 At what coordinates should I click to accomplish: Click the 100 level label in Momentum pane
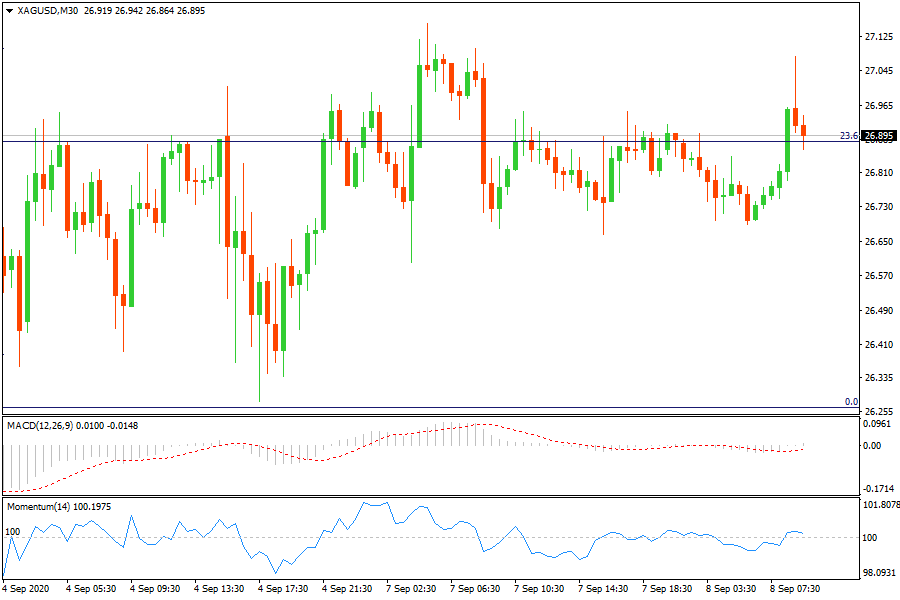[x=13, y=531]
